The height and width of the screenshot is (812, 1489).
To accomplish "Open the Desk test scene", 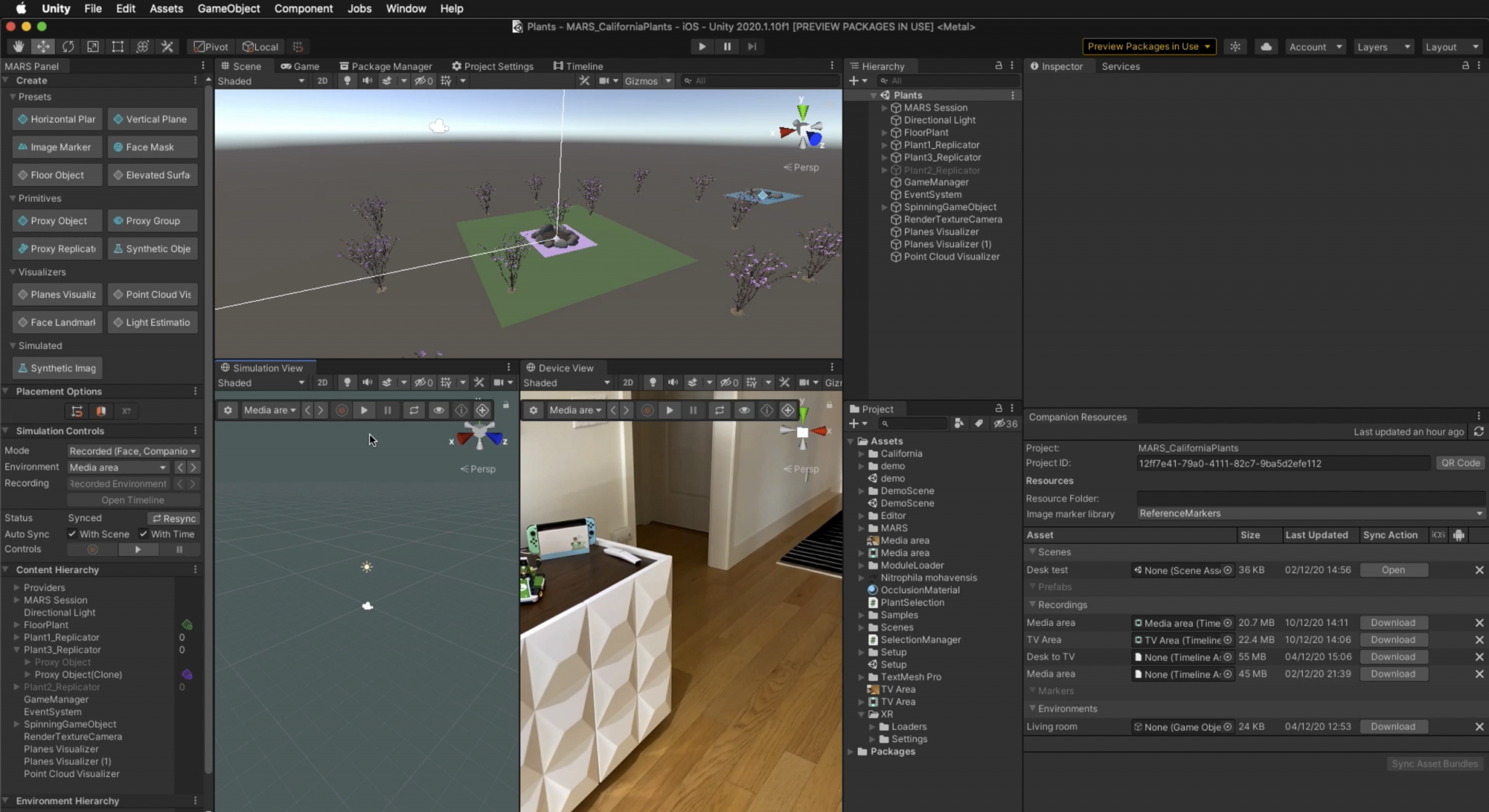I will point(1393,571).
